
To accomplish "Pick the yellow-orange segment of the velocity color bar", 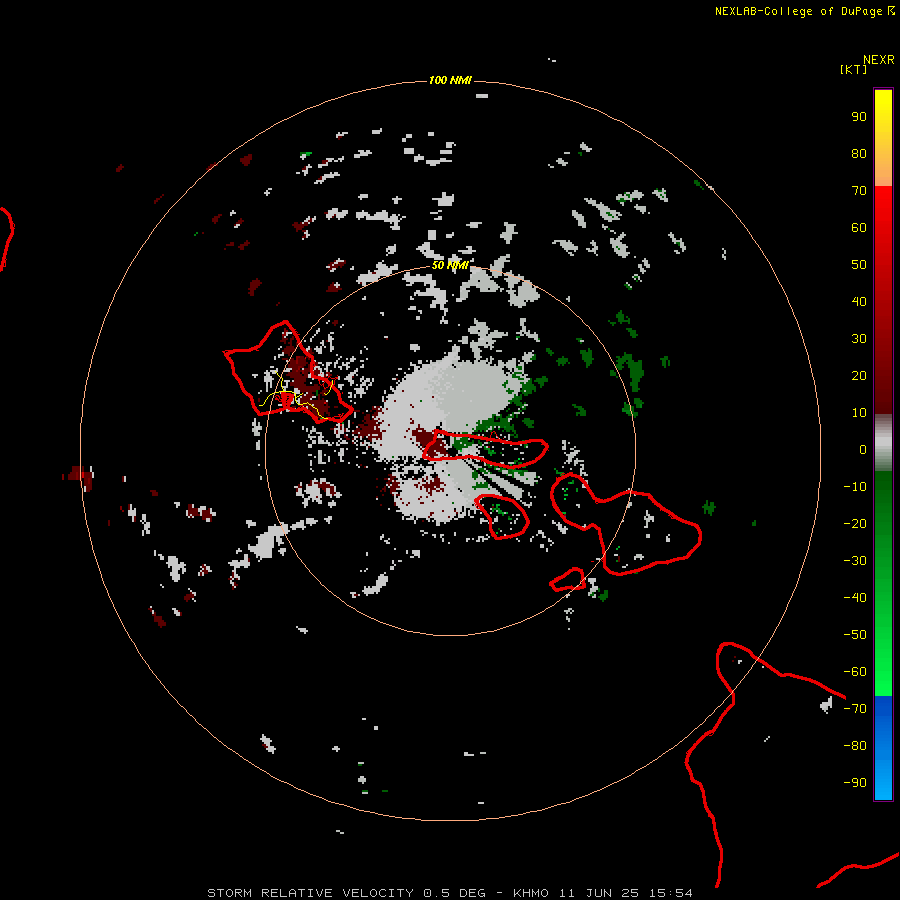I will coord(883,138).
